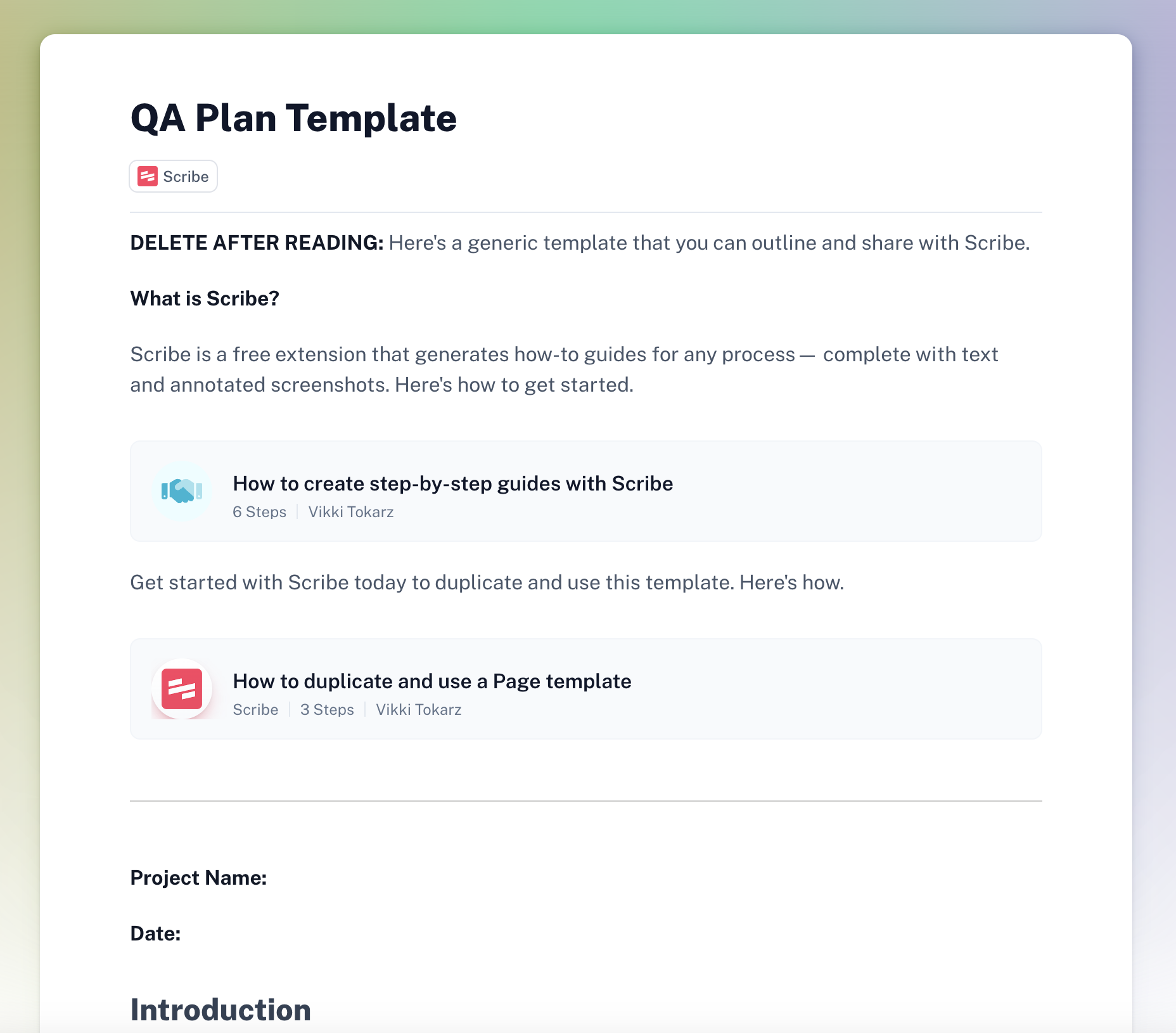
Task: Click '3 Steps' label on template card
Action: pyautogui.click(x=327, y=710)
